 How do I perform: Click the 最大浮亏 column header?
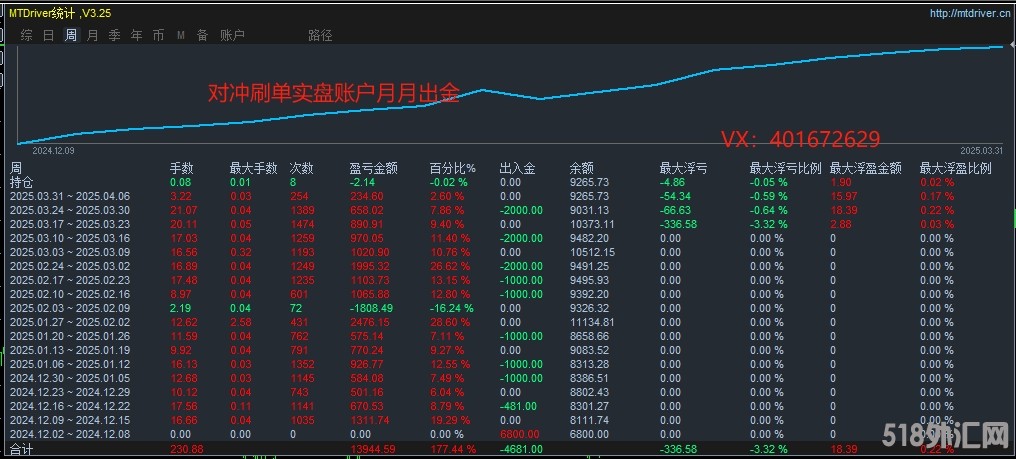pos(683,169)
